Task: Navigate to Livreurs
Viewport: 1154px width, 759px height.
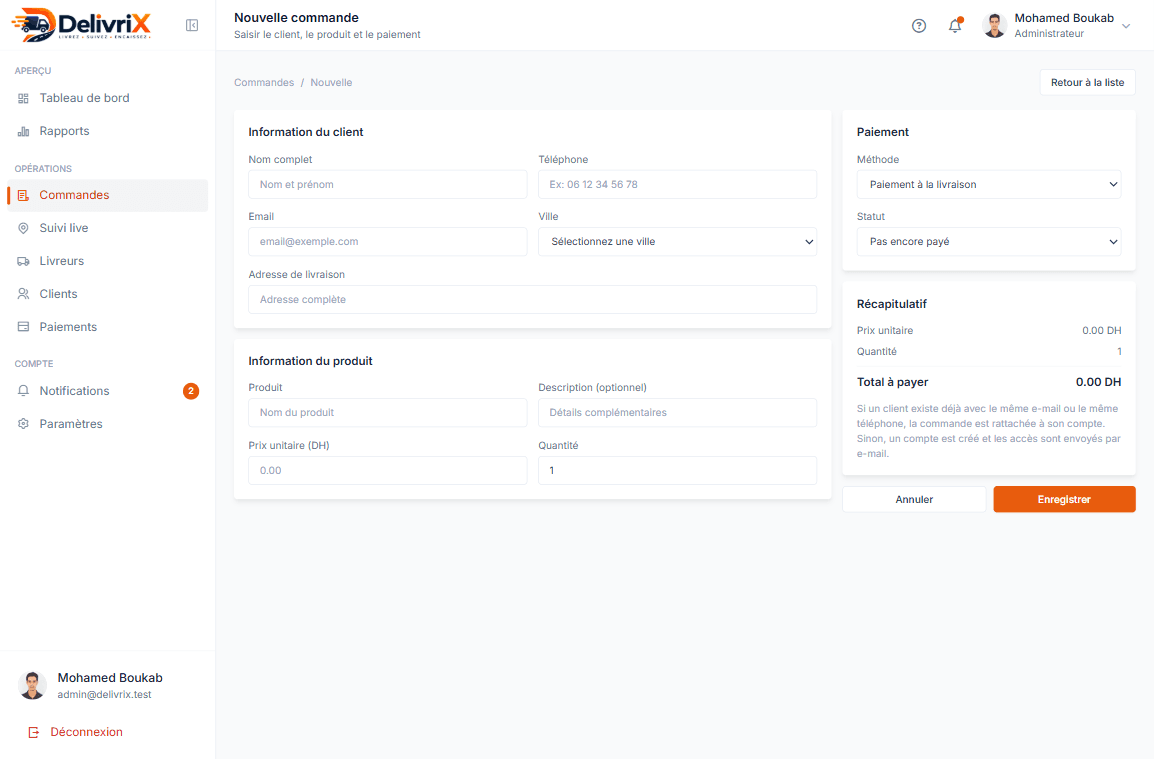Action: click(107, 261)
